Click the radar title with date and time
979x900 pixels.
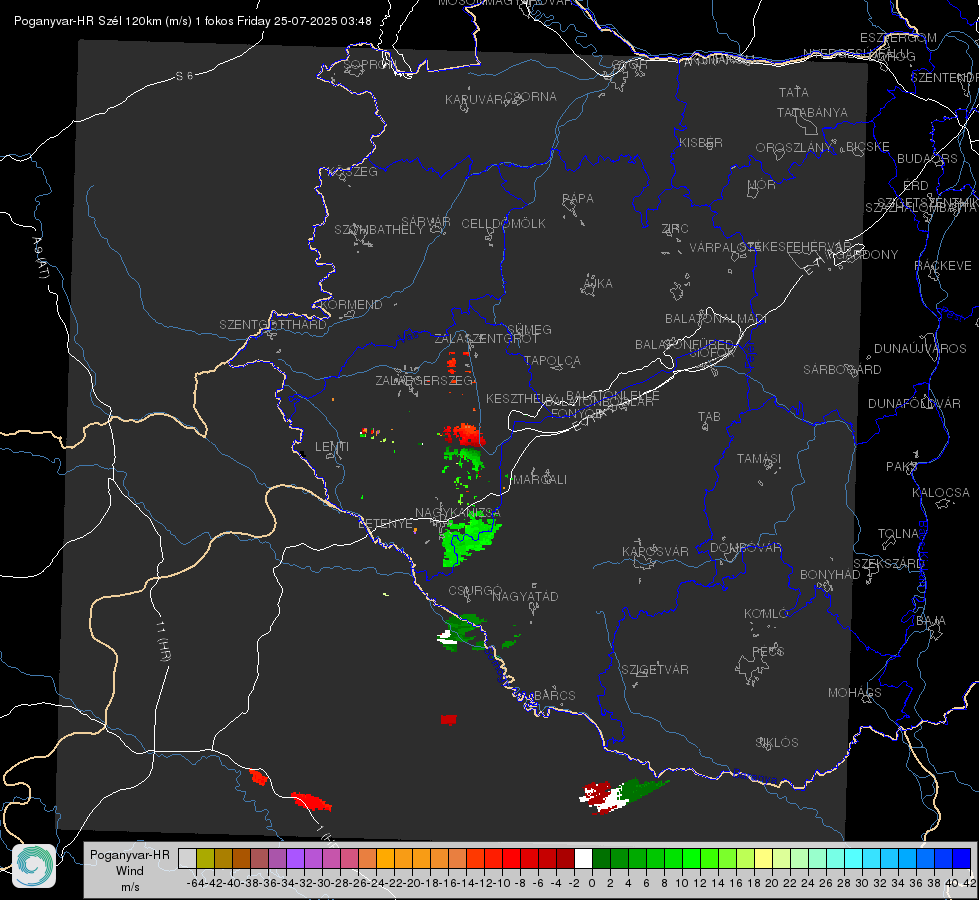tap(192, 21)
